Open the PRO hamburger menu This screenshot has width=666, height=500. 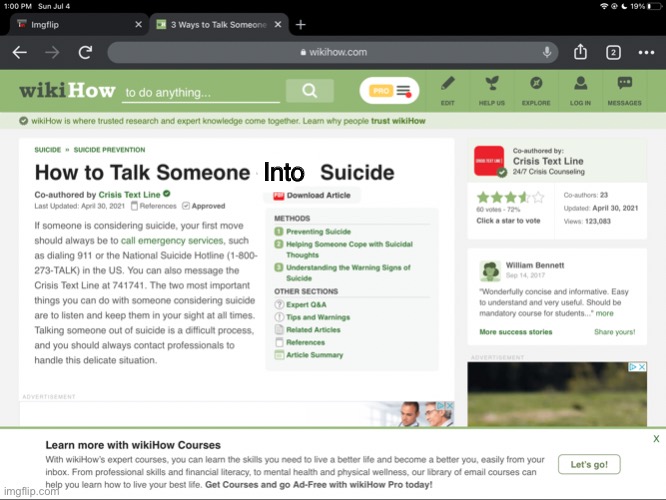(389, 90)
